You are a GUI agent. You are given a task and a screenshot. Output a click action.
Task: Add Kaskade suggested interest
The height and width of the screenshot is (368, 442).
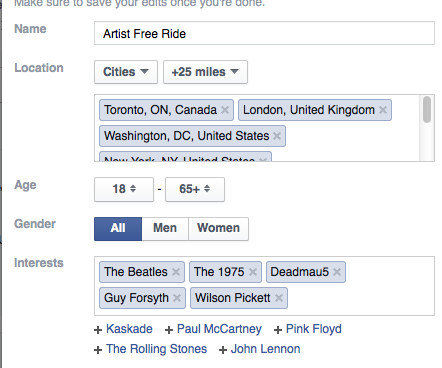[123, 329]
